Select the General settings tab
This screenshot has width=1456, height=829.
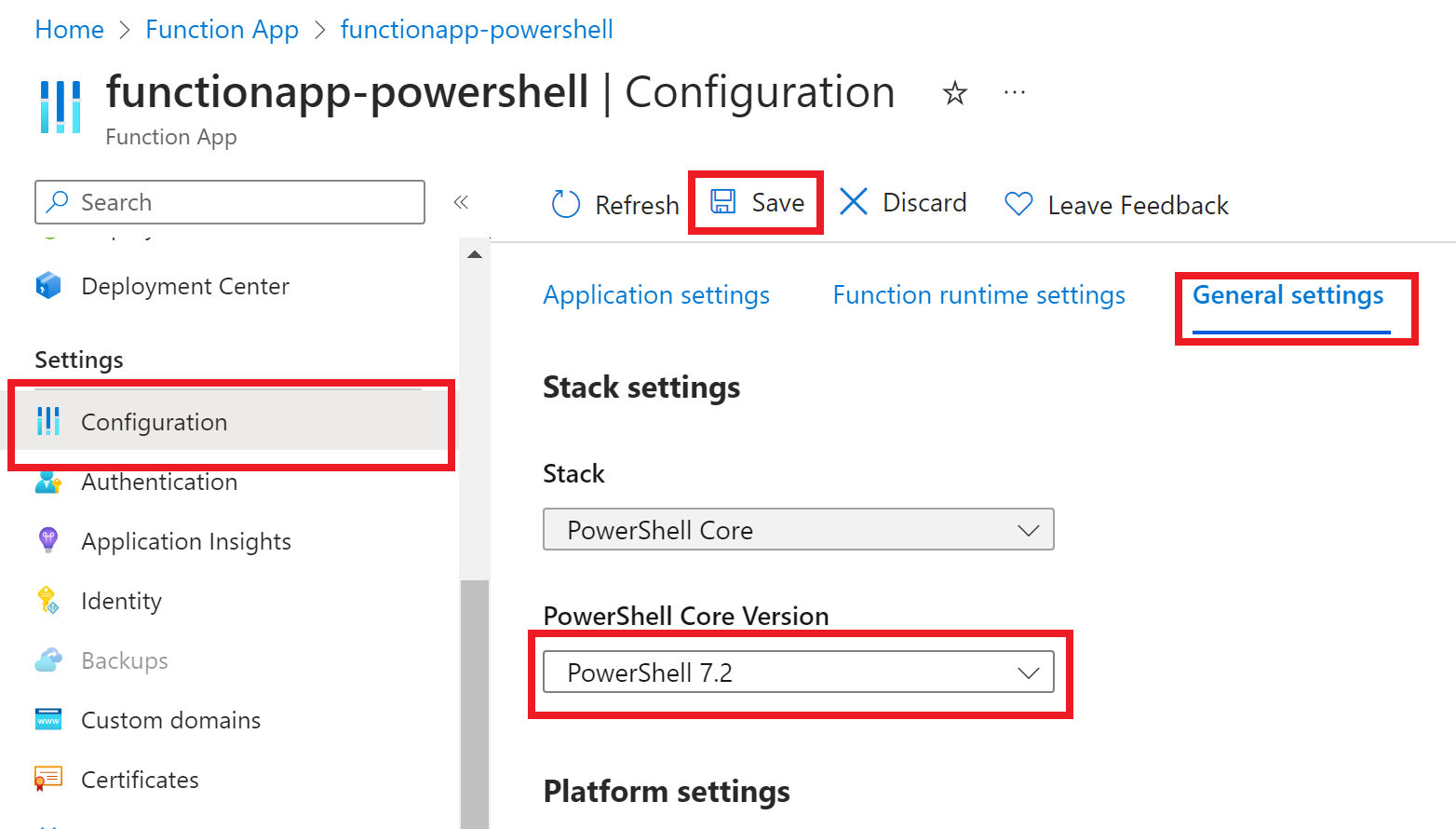[x=1287, y=295]
